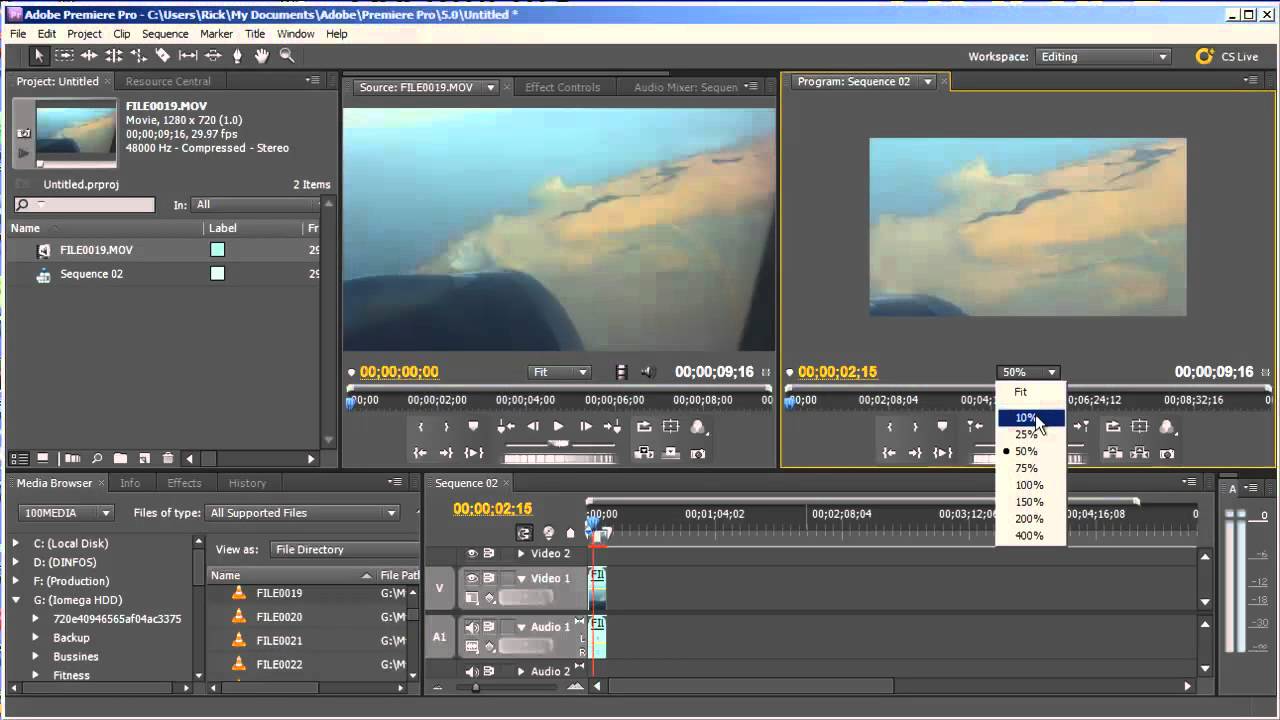Toggle Sync Lock for Video 1

(x=489, y=578)
